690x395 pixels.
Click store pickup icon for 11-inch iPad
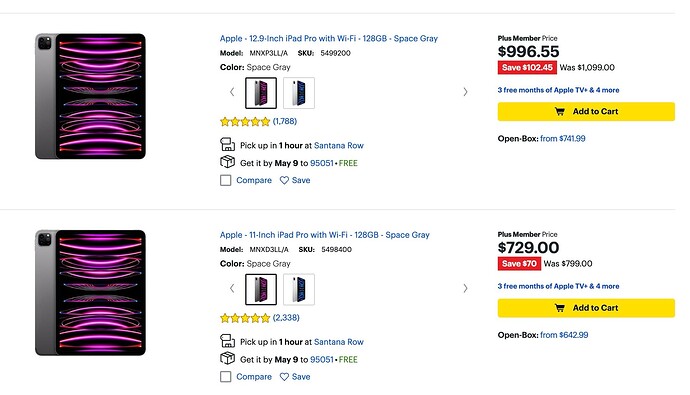[x=227, y=341]
